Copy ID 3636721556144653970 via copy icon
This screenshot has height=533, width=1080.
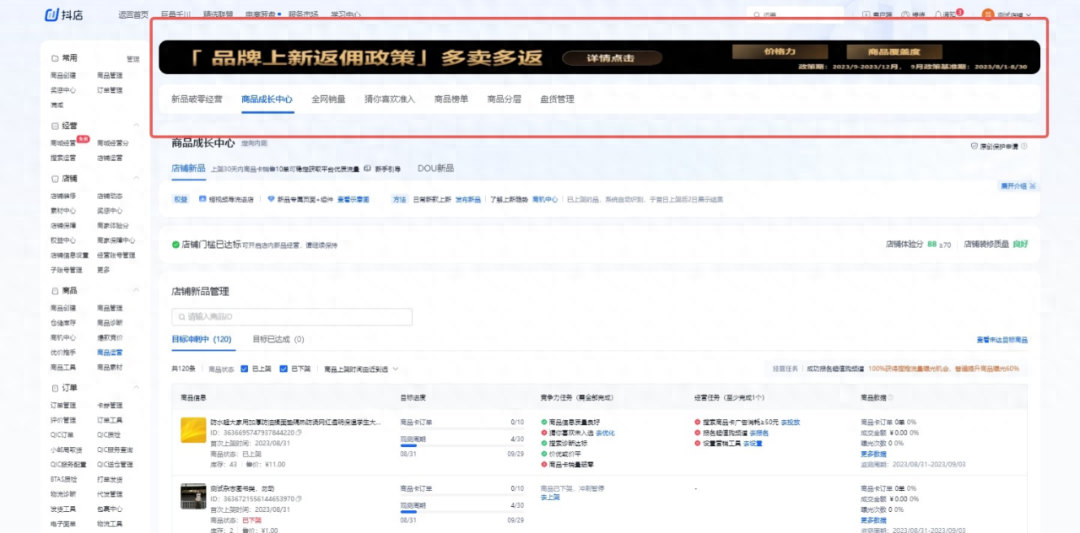click(x=298, y=498)
